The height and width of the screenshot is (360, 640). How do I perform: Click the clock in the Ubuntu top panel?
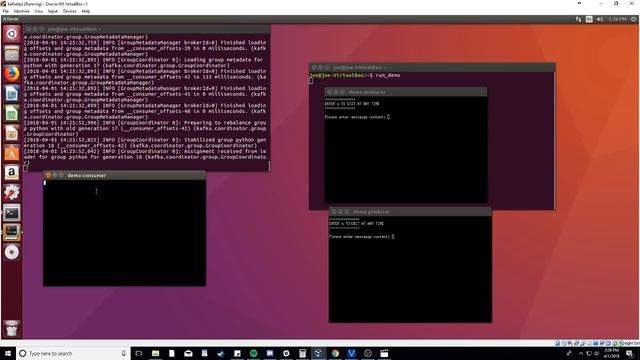pyautogui.click(x=617, y=19)
